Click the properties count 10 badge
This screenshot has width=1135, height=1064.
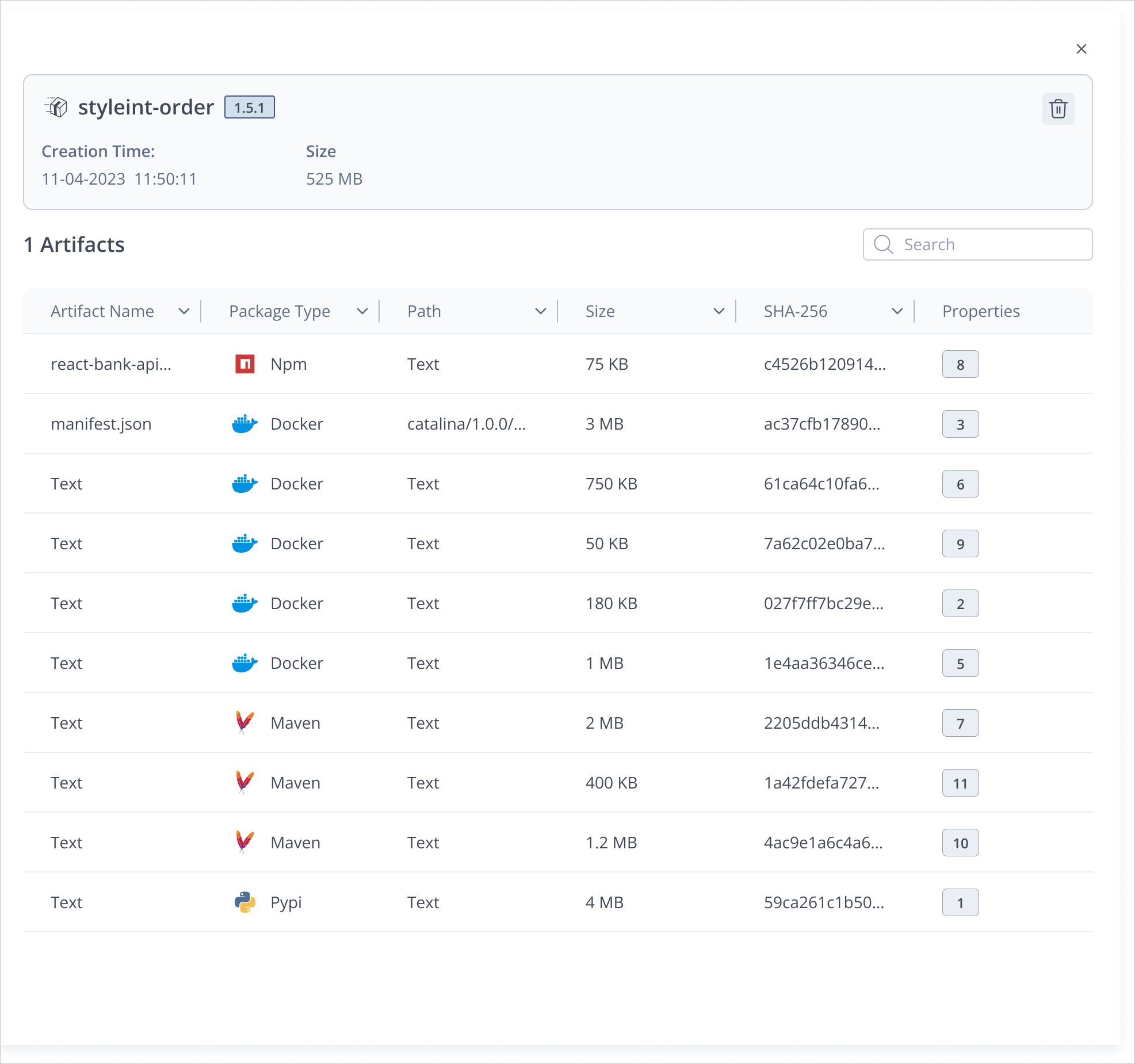960,843
